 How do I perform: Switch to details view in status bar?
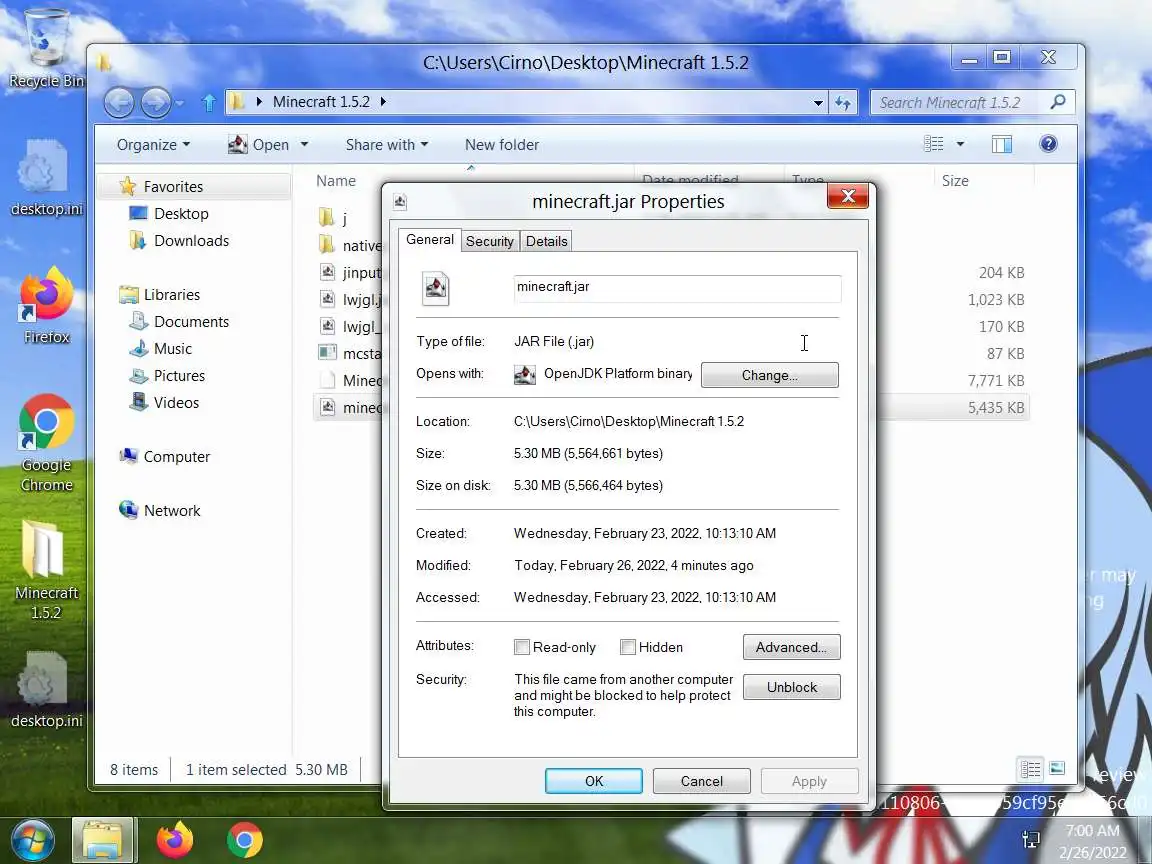(1031, 769)
